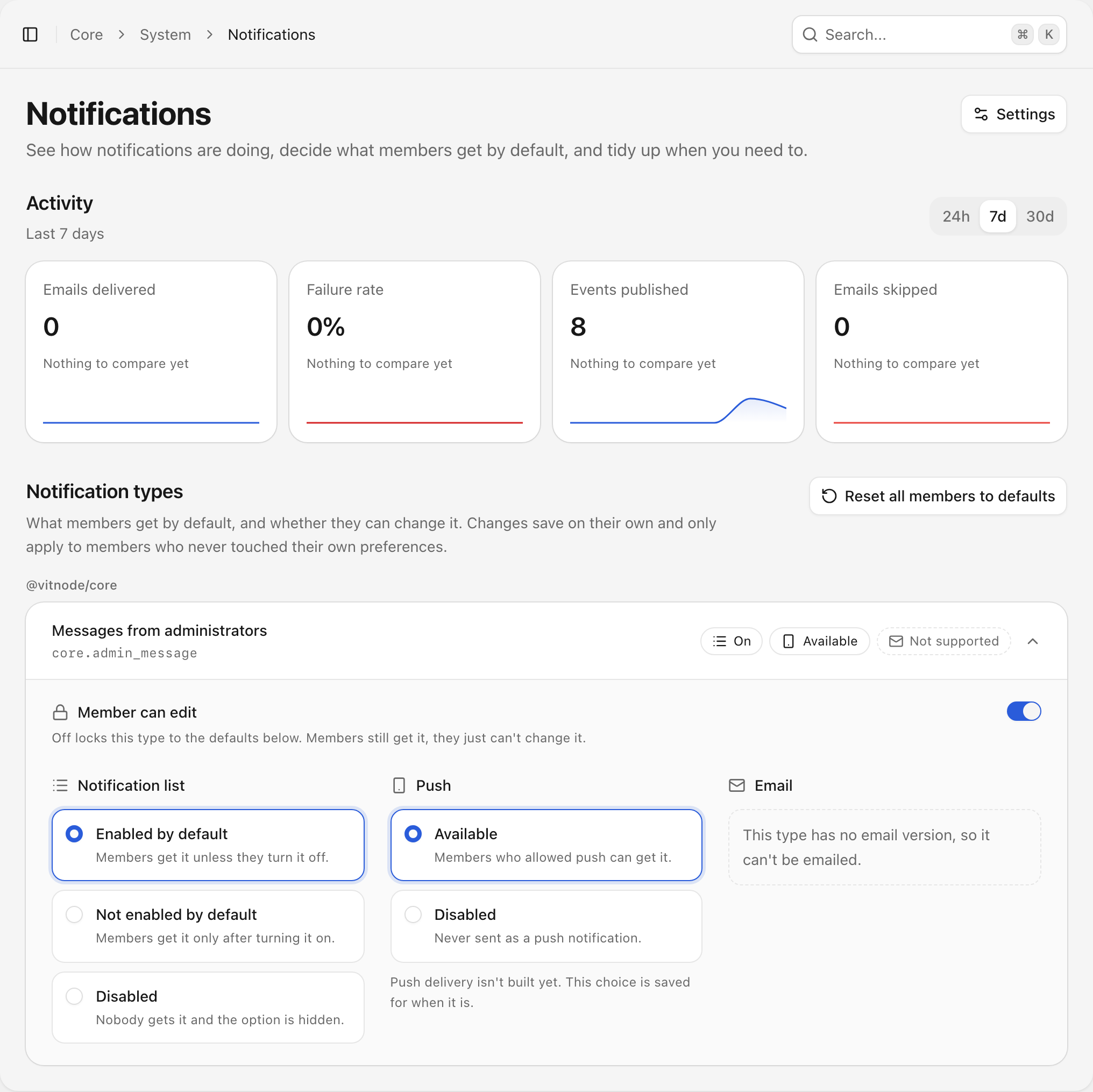Click the list icon beside Notification list
Viewport: 1093px width, 1092px height.
[60, 785]
